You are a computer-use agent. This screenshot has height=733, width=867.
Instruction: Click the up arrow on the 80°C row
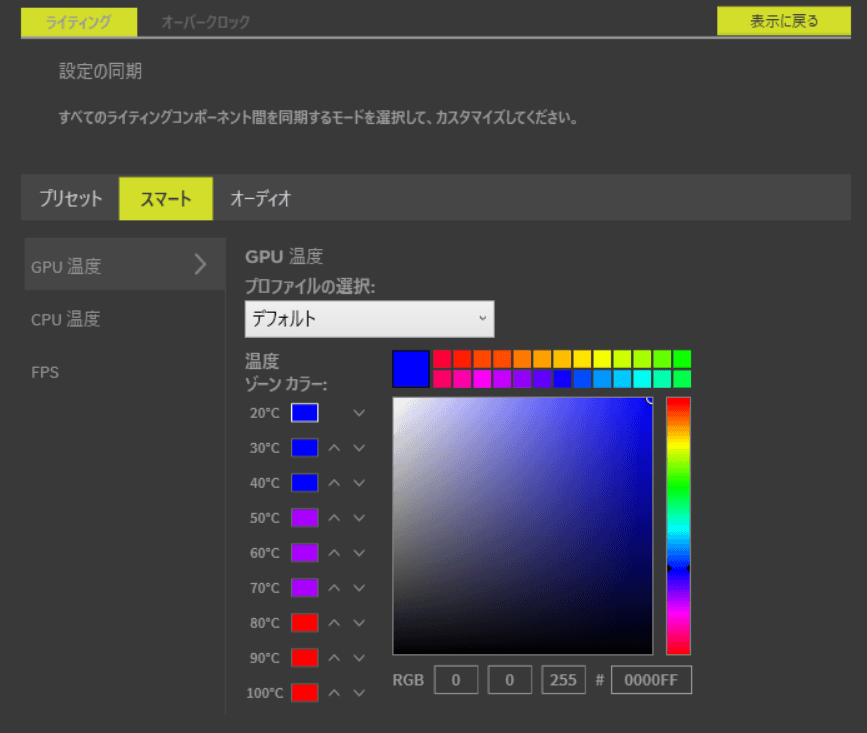334,623
